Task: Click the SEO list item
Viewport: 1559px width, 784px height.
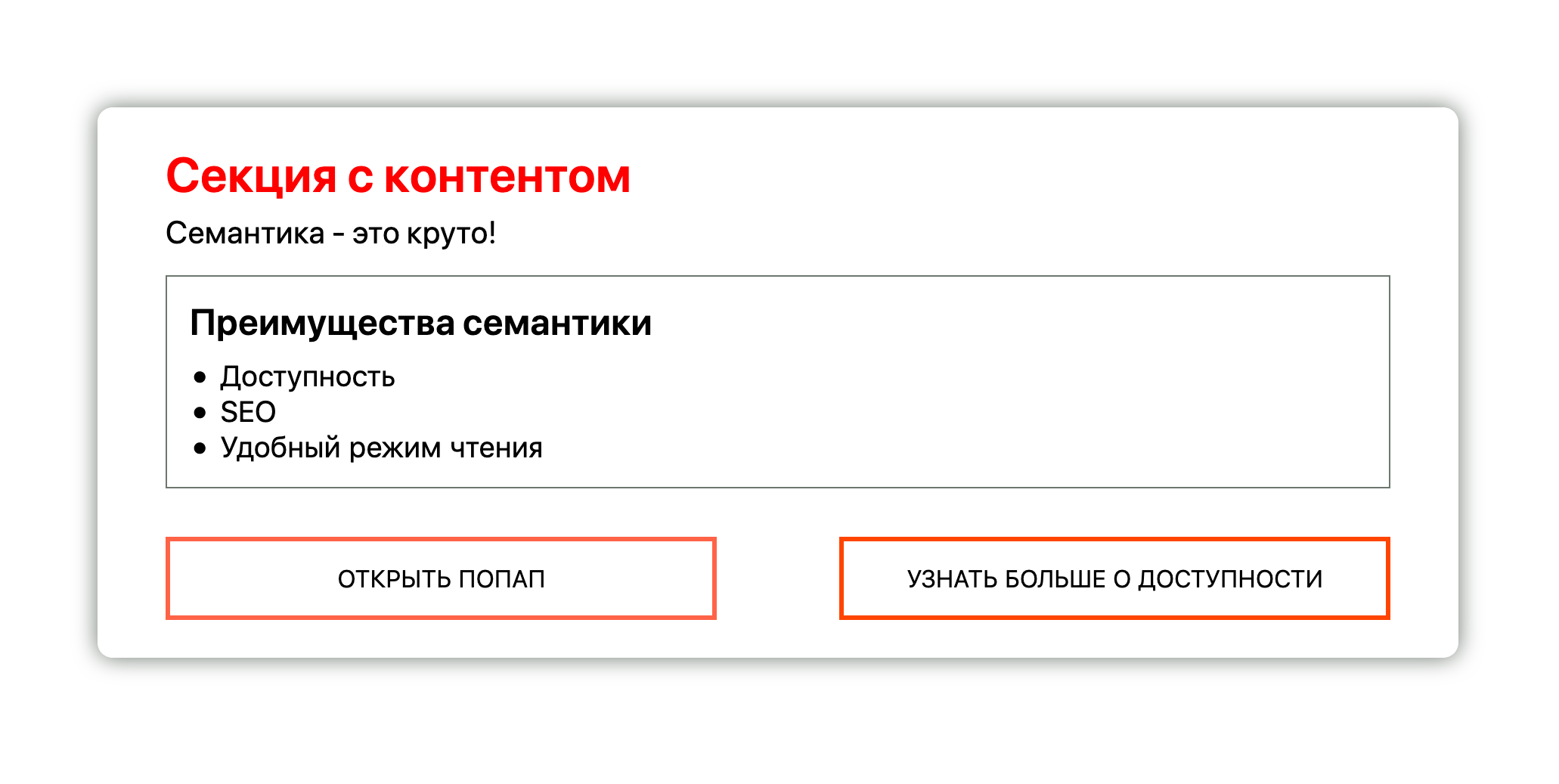Action: (248, 412)
